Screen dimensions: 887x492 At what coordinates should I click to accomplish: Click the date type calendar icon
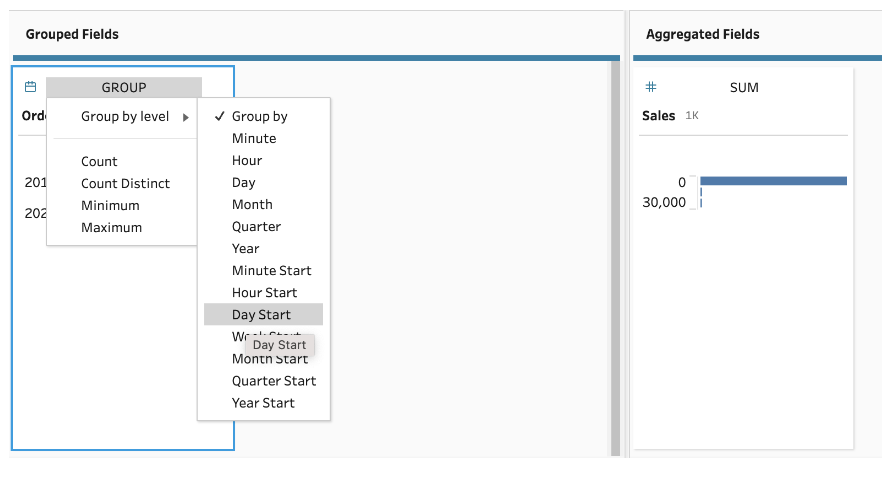(31, 87)
